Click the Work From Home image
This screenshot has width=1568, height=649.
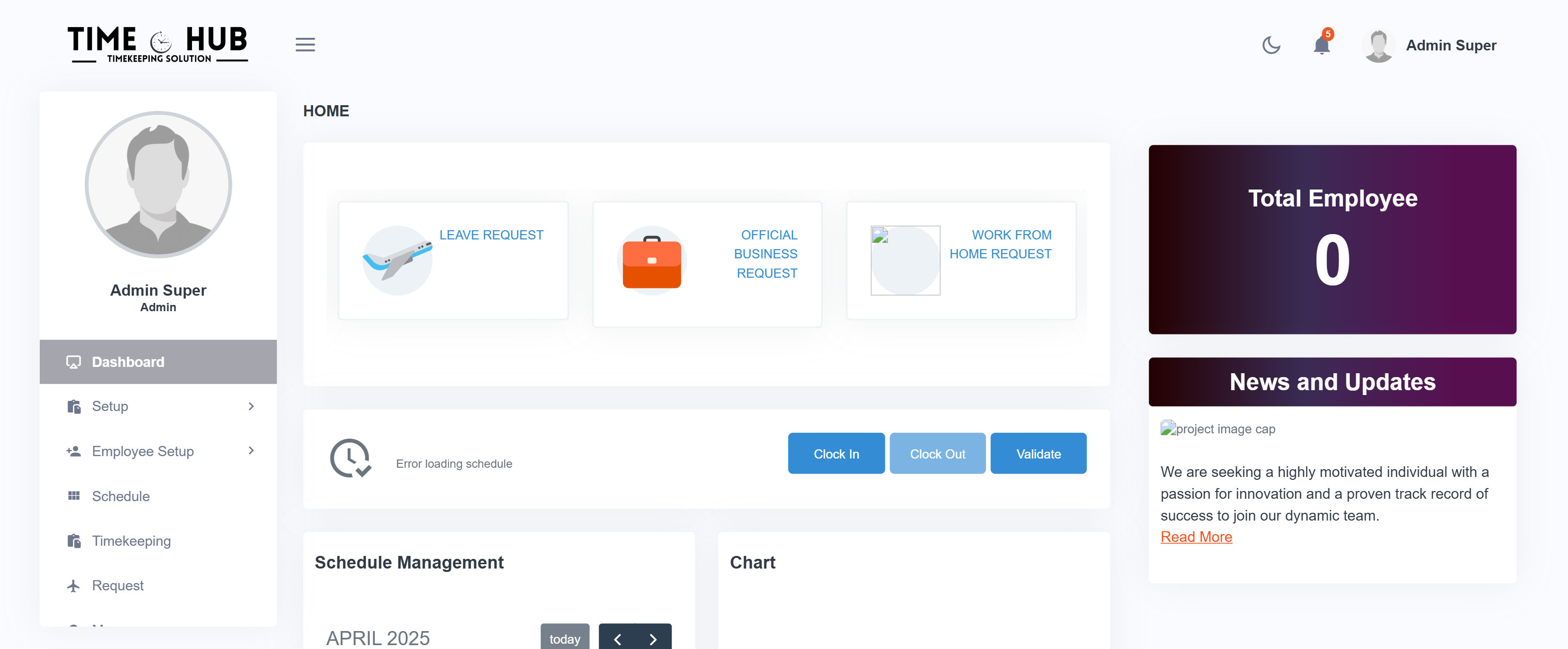(905, 260)
